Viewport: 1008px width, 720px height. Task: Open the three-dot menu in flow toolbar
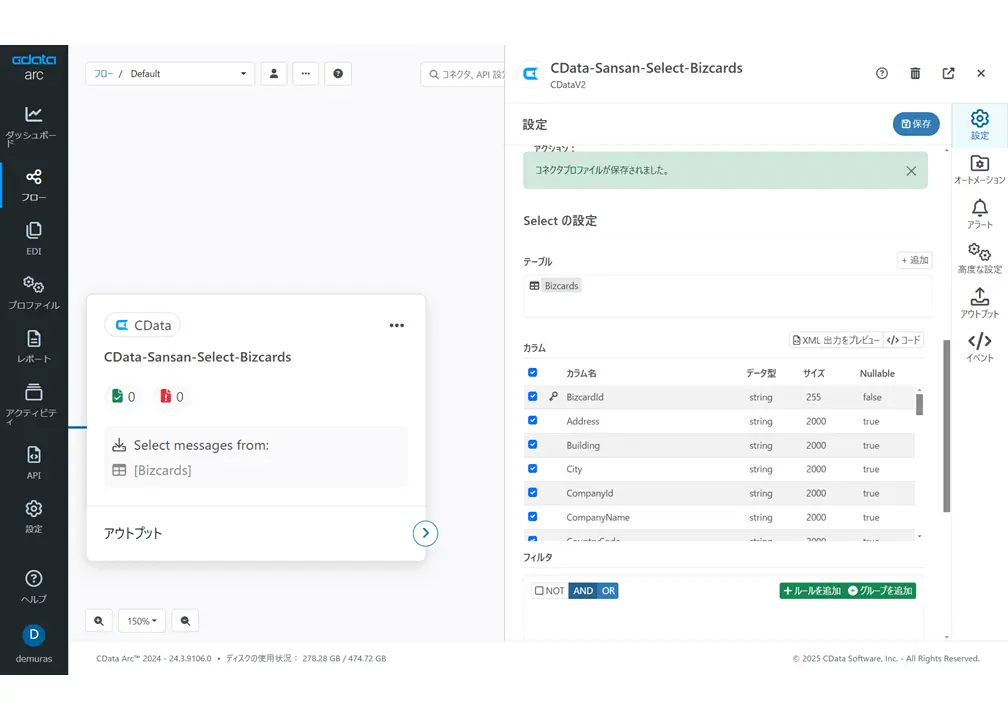click(306, 73)
